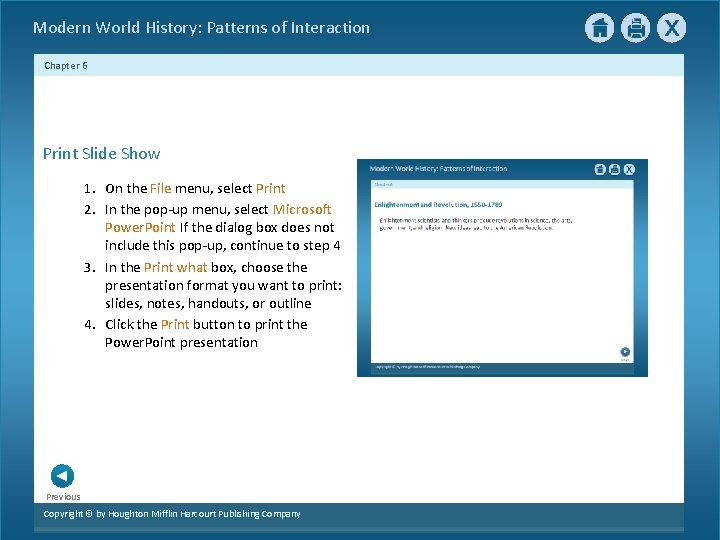The height and width of the screenshot is (540, 720).
Task: Click the 'Chapter 6' bar label
Action: coord(66,66)
